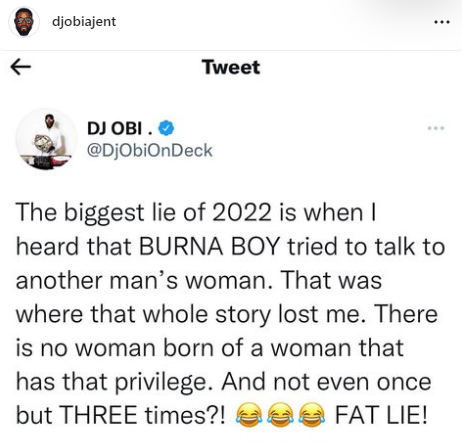This screenshot has height=442, width=462.
Task: Click the Tweet header title
Action: pyautogui.click(x=231, y=67)
